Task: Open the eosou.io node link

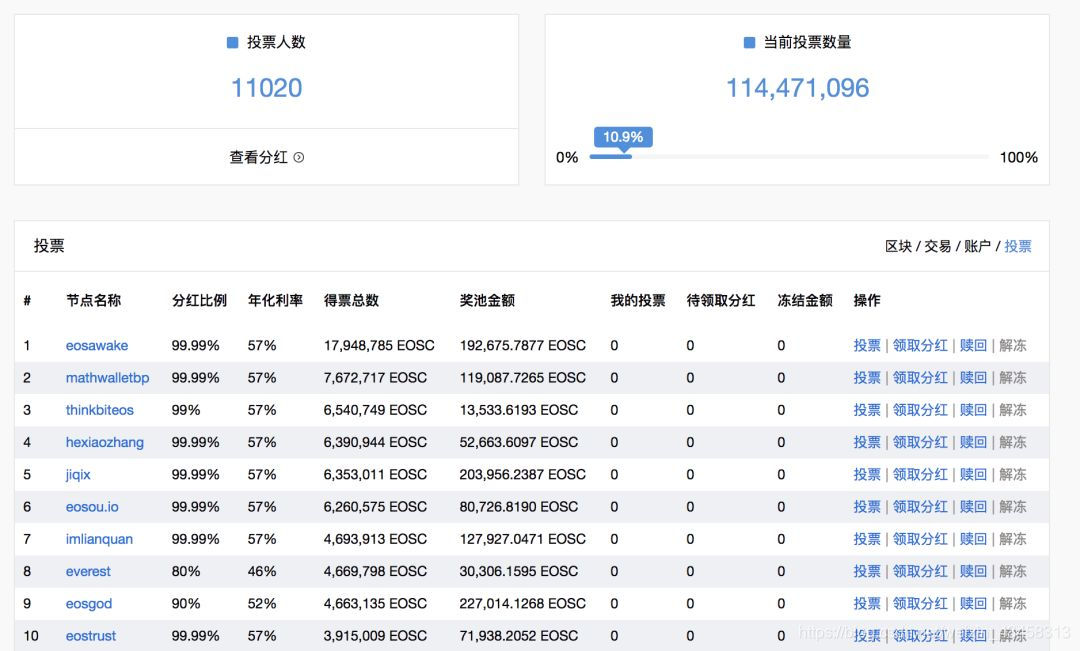Action: (92, 507)
